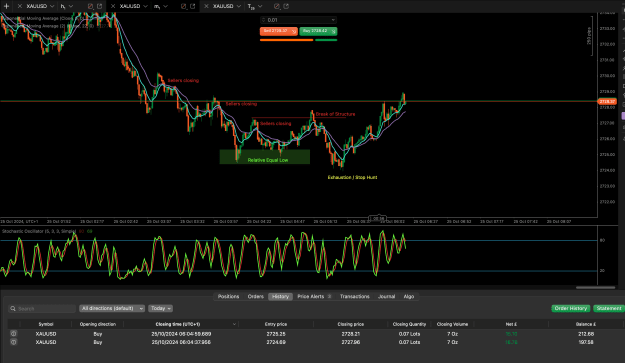Click the sort chevron in Closing time column

[234, 324]
